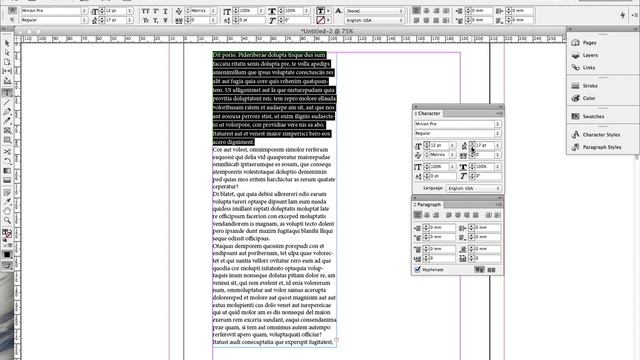Click Subscript button in control bar
This screenshot has height=360, width=640.
click(x=156, y=20)
